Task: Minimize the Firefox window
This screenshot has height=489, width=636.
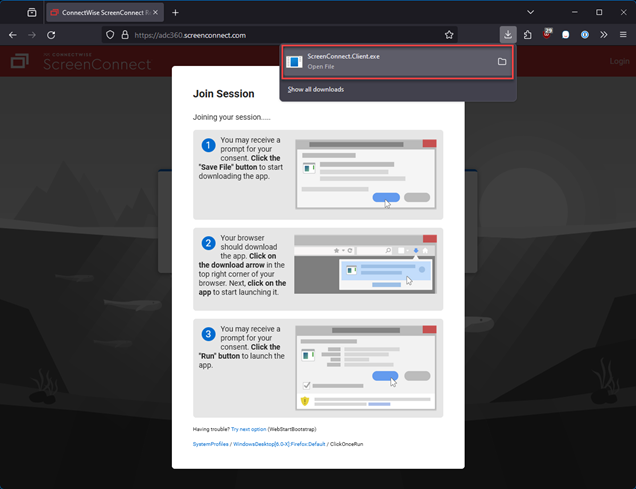Action: point(575,12)
